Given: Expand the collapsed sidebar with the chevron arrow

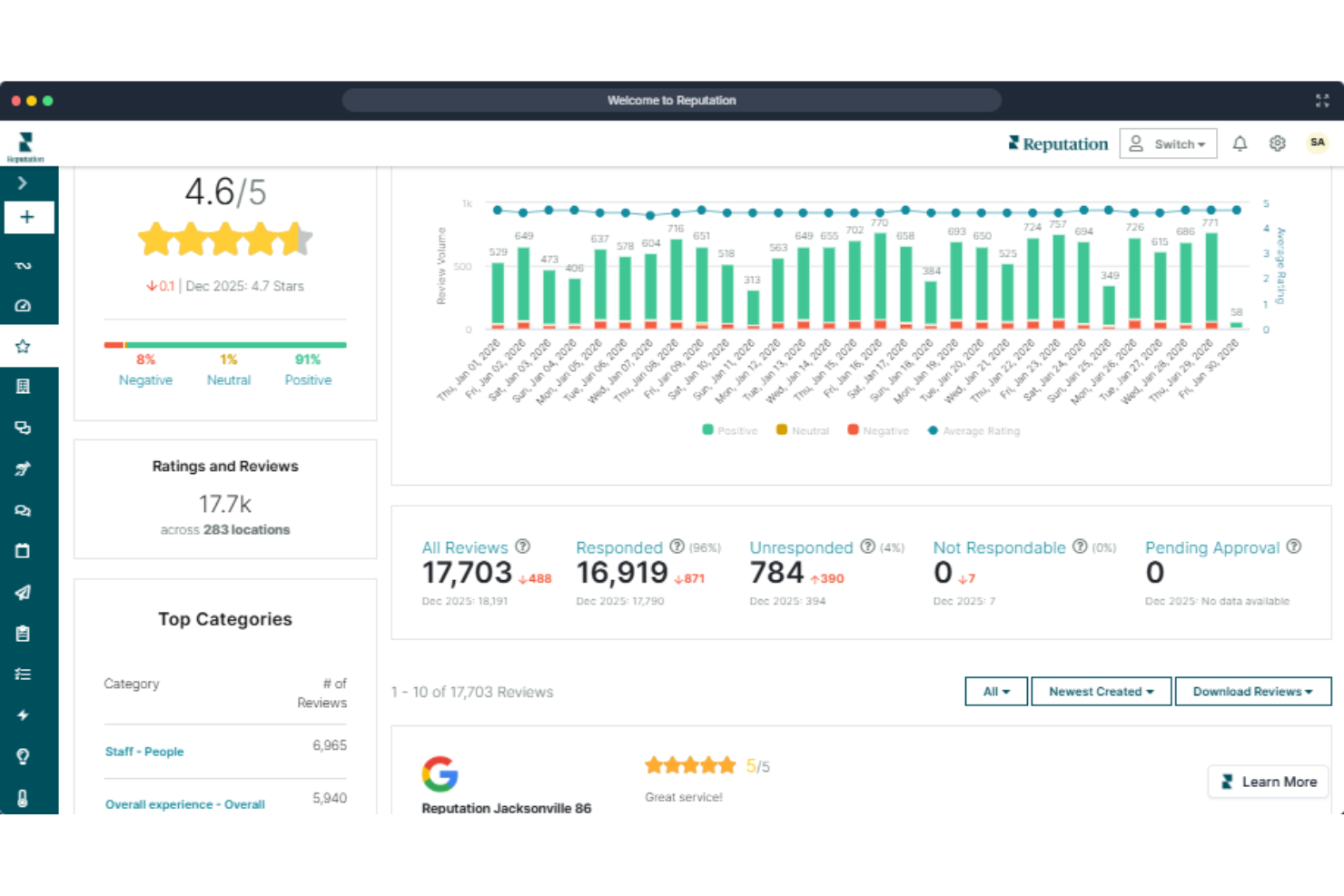Looking at the screenshot, I should [x=24, y=183].
